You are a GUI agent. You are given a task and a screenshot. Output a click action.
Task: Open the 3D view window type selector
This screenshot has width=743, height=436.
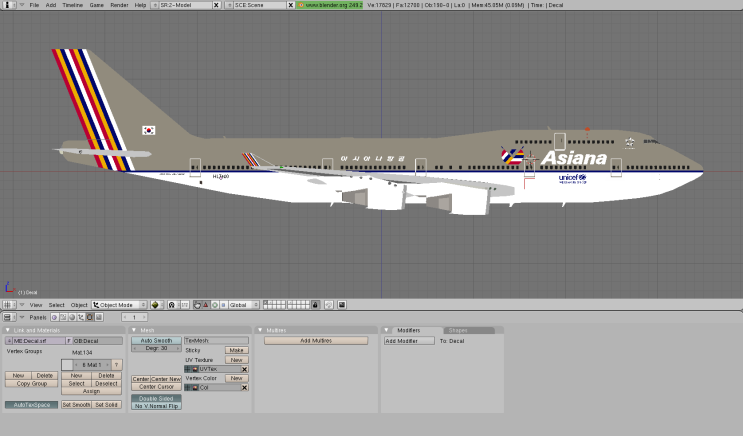pyautogui.click(x=9, y=305)
